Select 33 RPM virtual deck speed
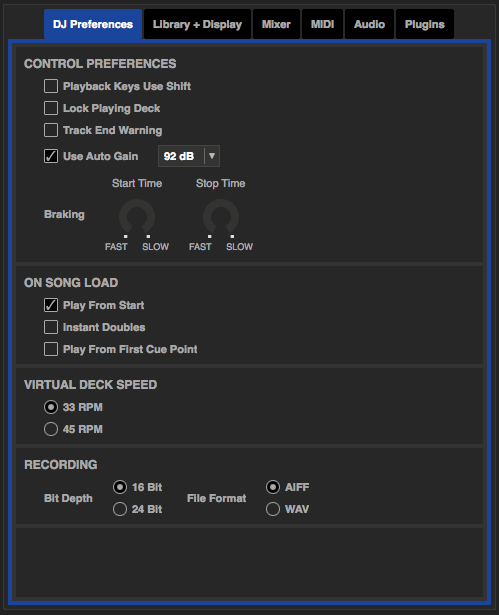This screenshot has width=499, height=615. click(51, 407)
